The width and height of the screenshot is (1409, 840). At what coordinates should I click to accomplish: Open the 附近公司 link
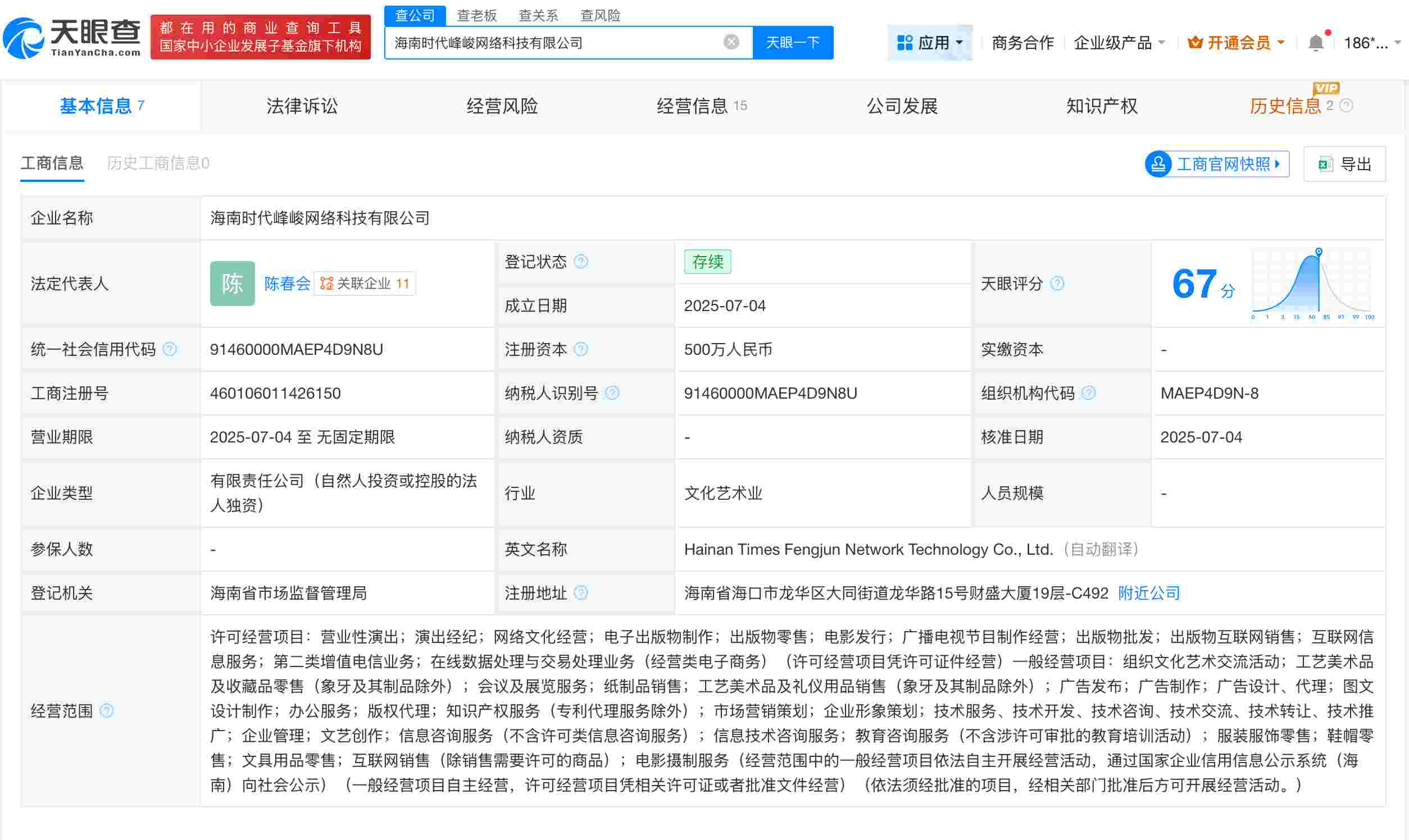(x=1148, y=593)
